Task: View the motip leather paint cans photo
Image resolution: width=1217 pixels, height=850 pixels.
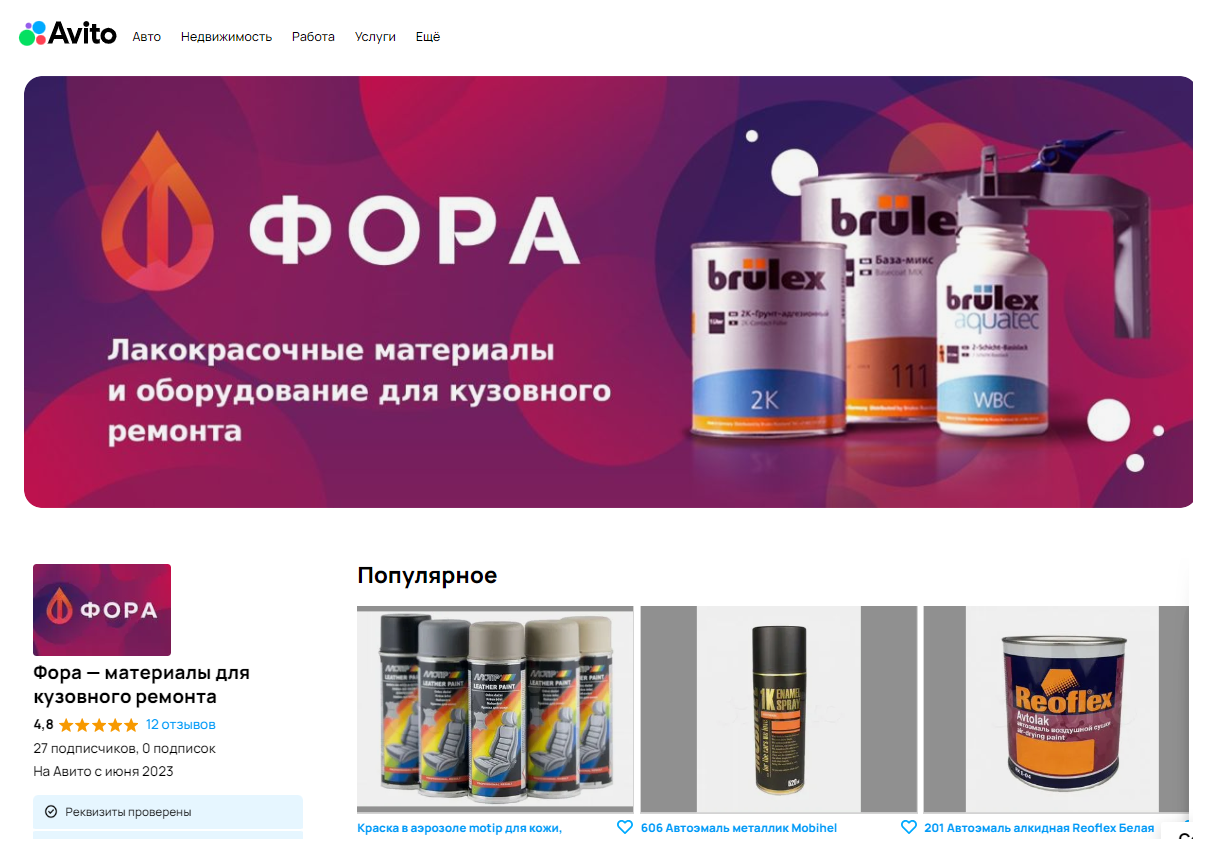Action: pos(495,710)
